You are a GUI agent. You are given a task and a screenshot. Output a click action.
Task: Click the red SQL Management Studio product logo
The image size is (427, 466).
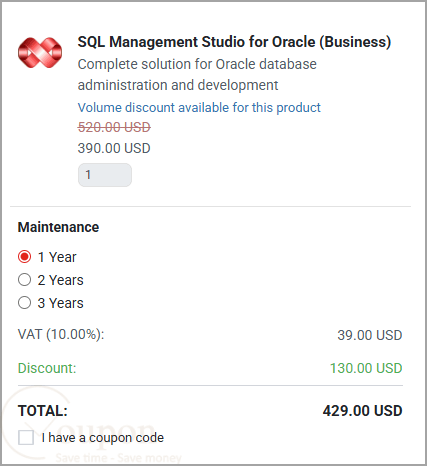(40, 52)
